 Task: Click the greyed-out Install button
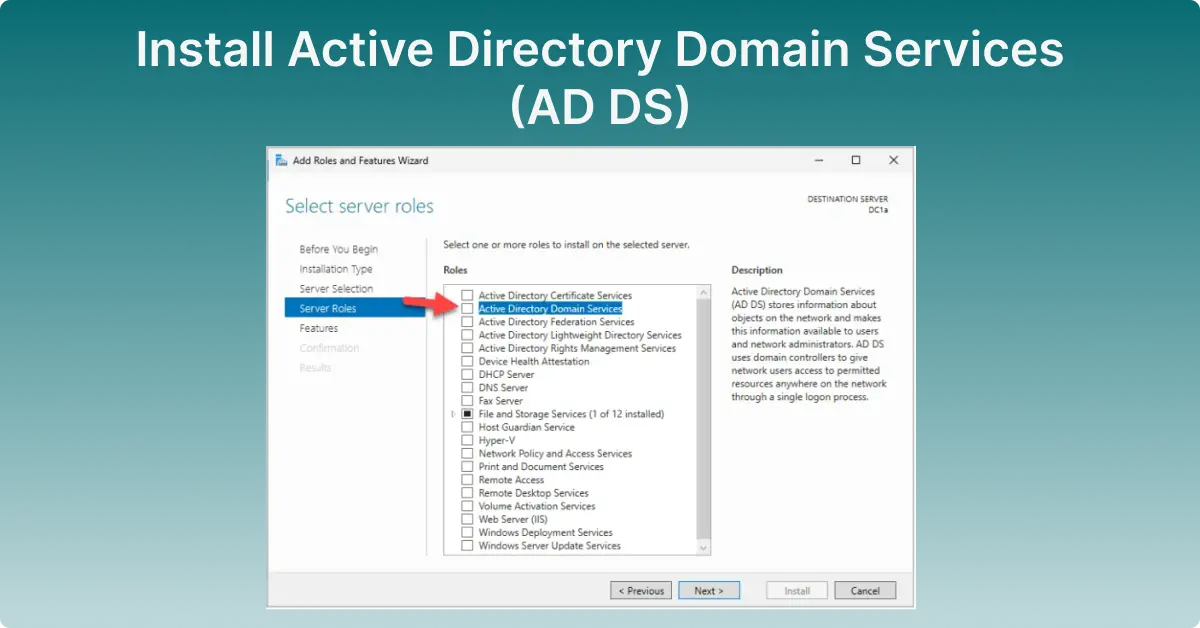click(x=797, y=591)
